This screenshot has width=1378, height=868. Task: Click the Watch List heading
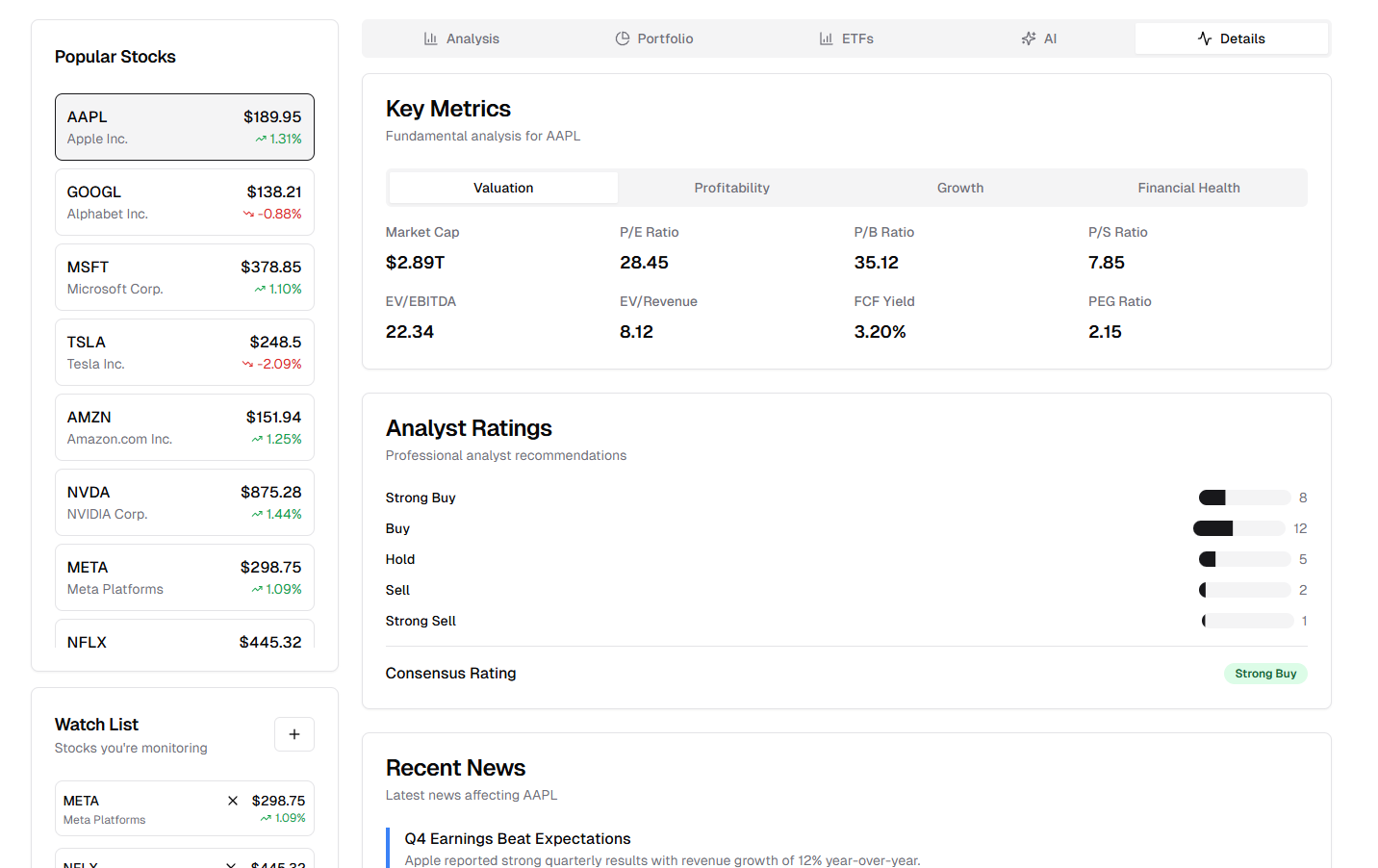[96, 725]
